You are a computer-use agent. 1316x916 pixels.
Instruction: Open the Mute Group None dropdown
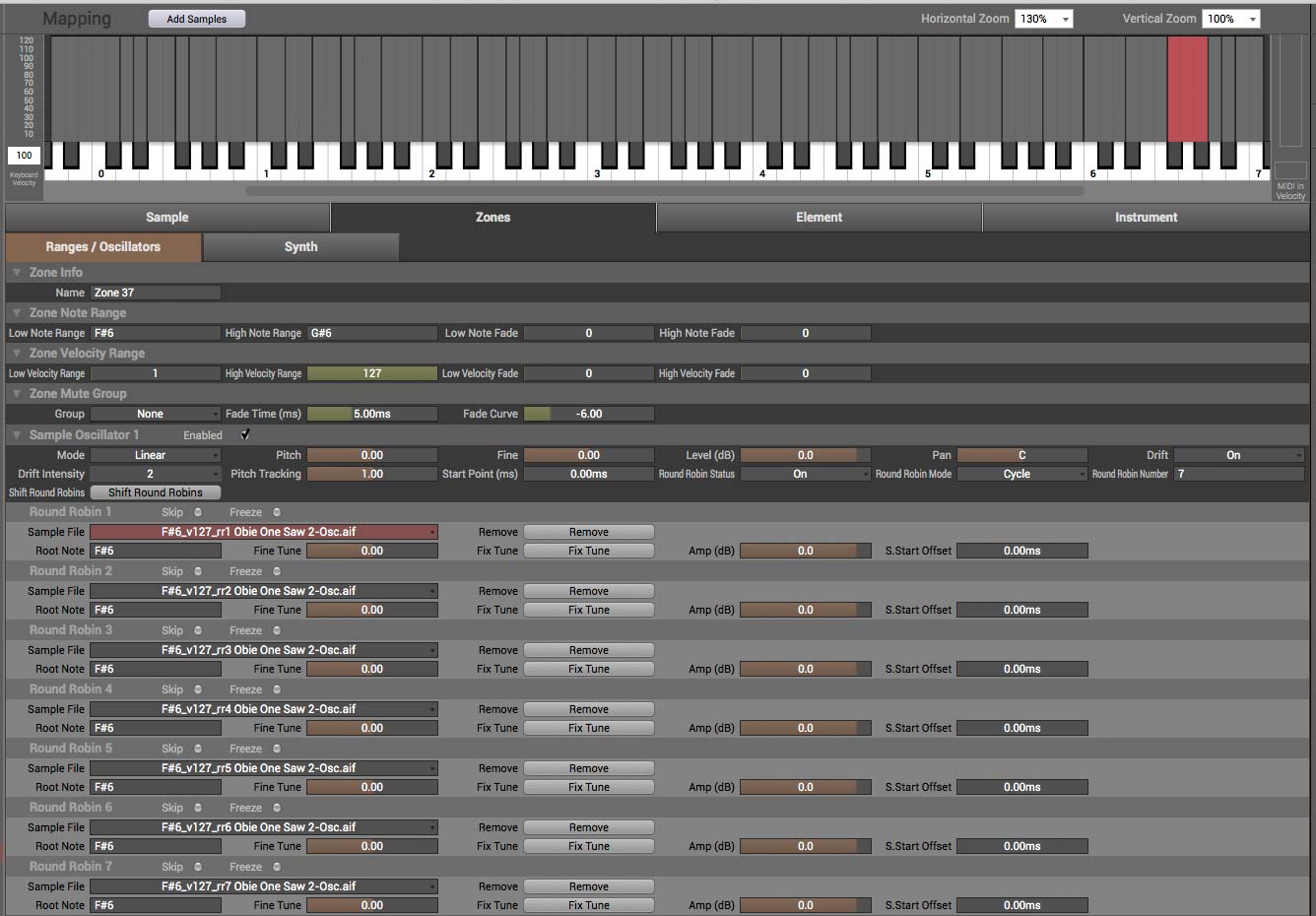[x=155, y=414]
